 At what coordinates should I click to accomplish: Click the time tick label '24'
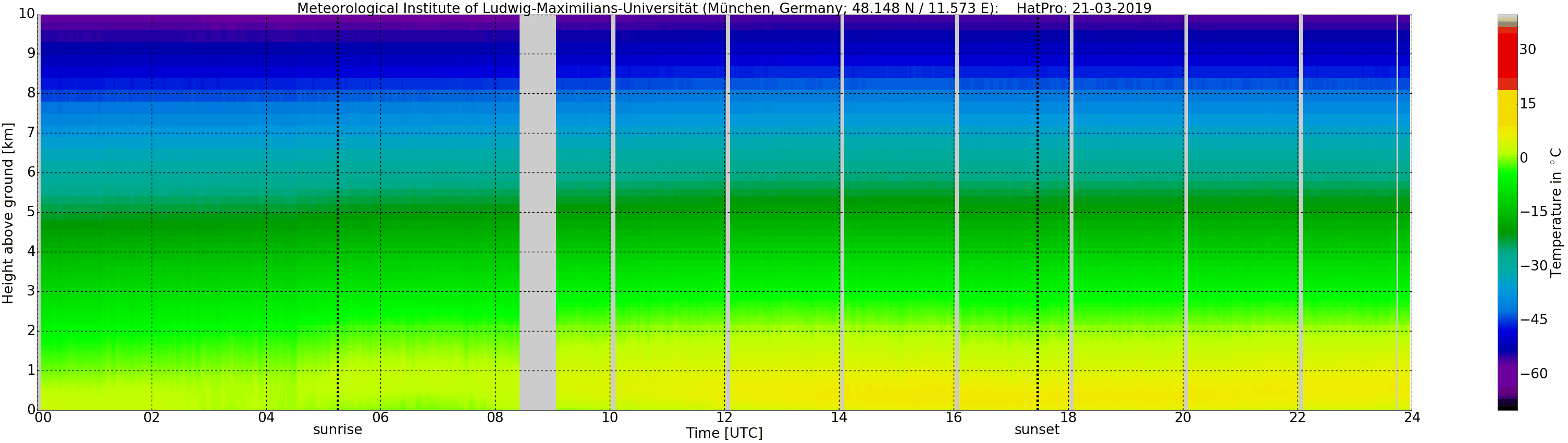pyautogui.click(x=1412, y=417)
